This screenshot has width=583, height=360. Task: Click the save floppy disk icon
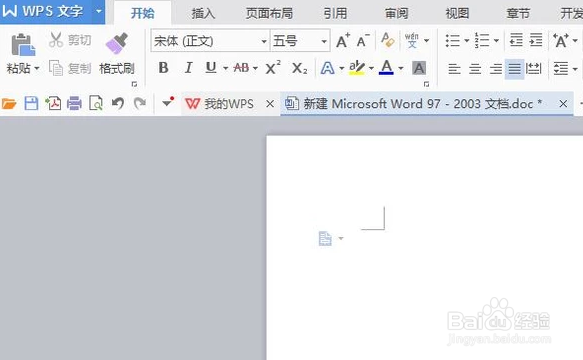coord(31,103)
